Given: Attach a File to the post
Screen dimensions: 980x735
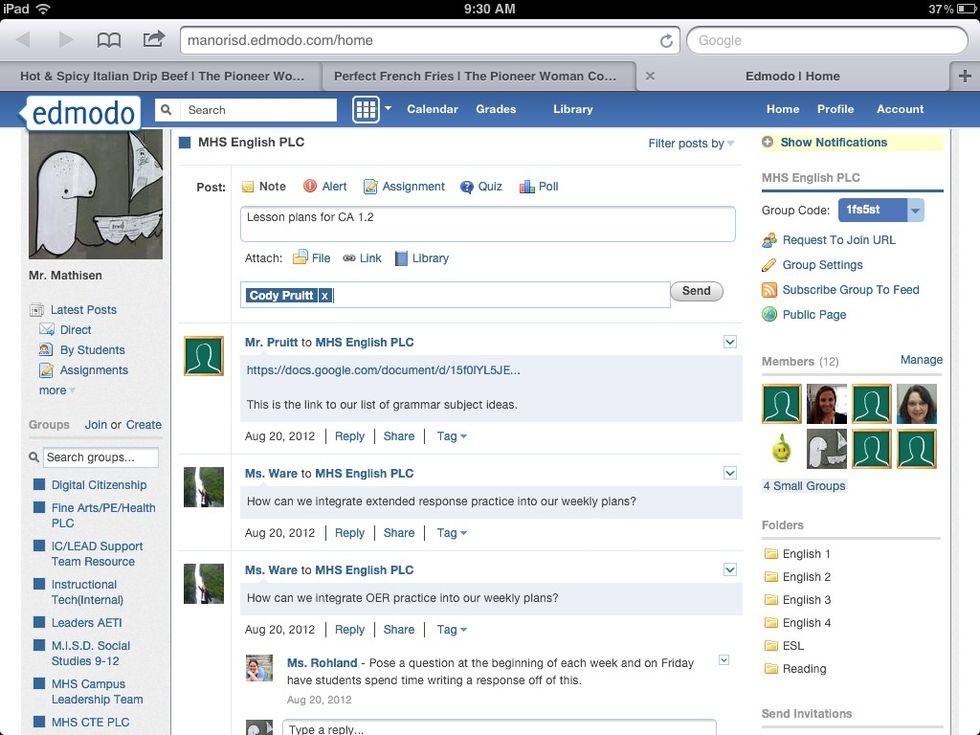Looking at the screenshot, I should click(x=312, y=258).
